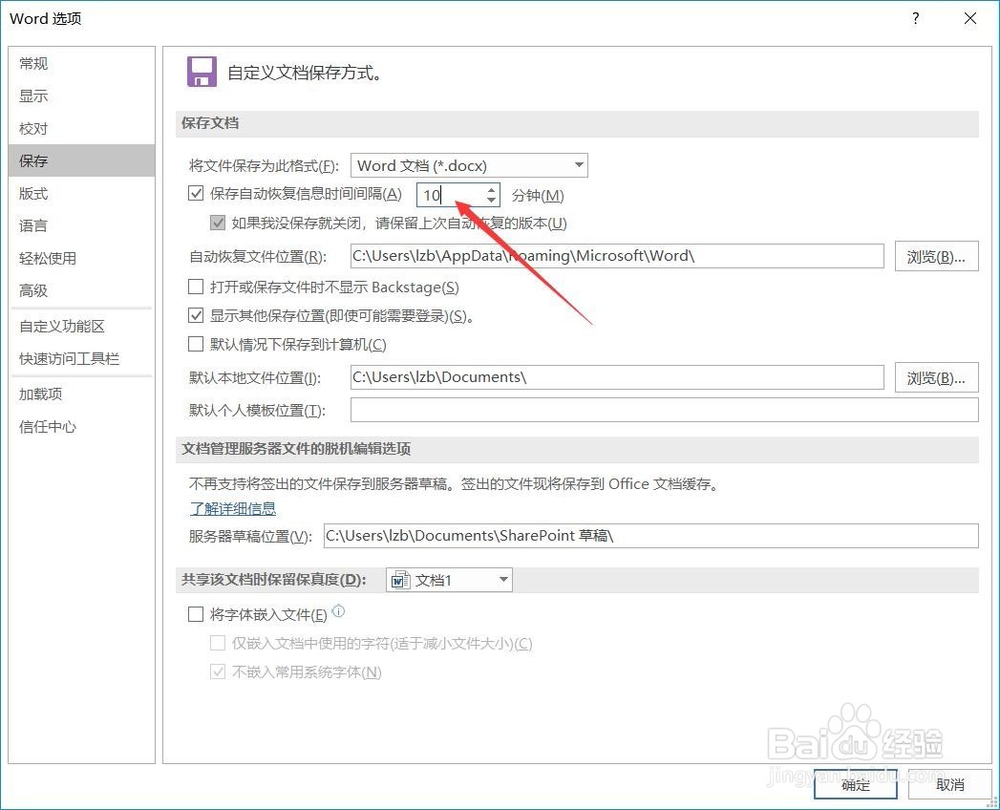Toggle 保存自动恢复信息时间间隔 checkbox
1000x810 pixels.
click(196, 193)
